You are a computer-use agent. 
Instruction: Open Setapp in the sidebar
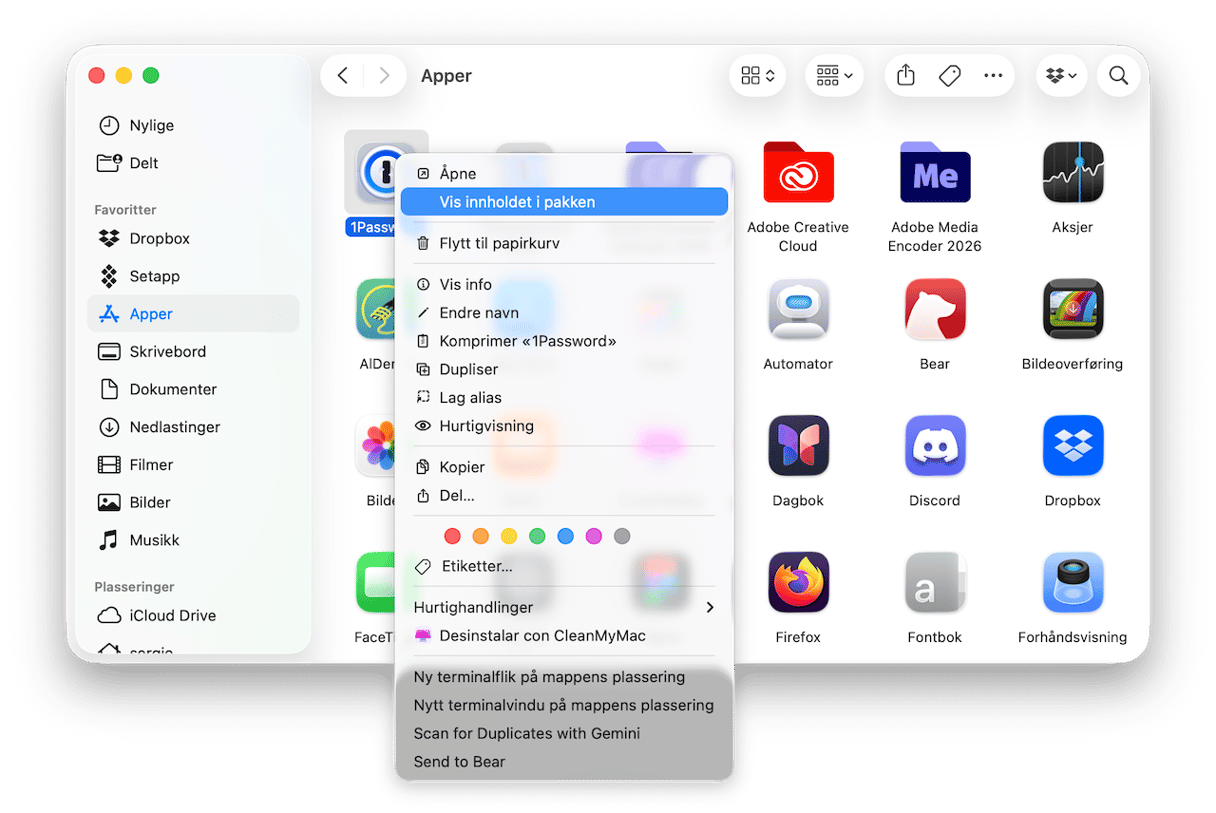193,276
